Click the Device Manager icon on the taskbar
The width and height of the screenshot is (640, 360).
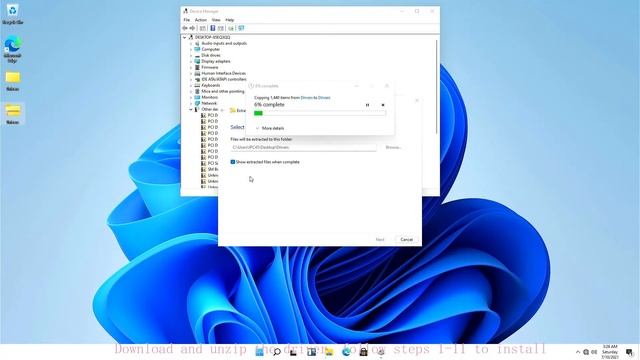tap(380, 351)
